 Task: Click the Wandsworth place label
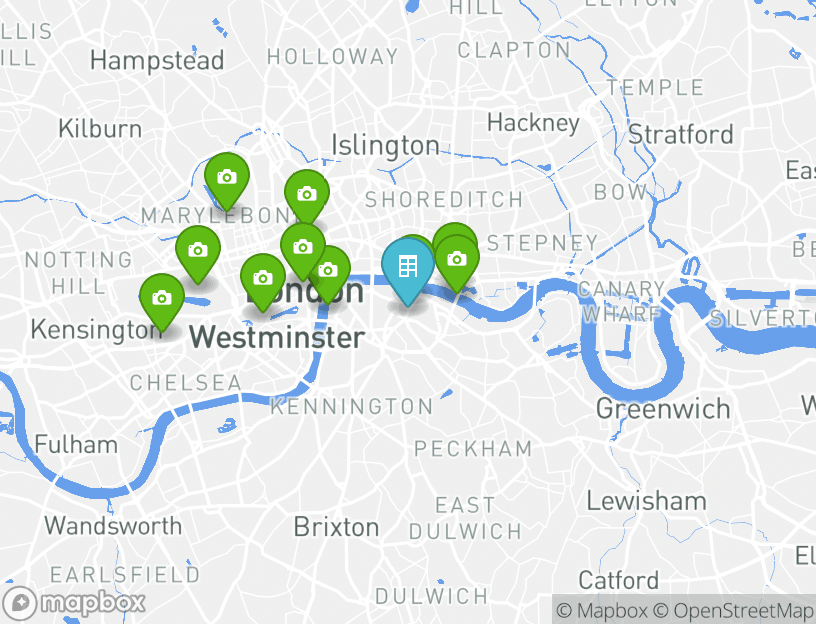tap(113, 526)
